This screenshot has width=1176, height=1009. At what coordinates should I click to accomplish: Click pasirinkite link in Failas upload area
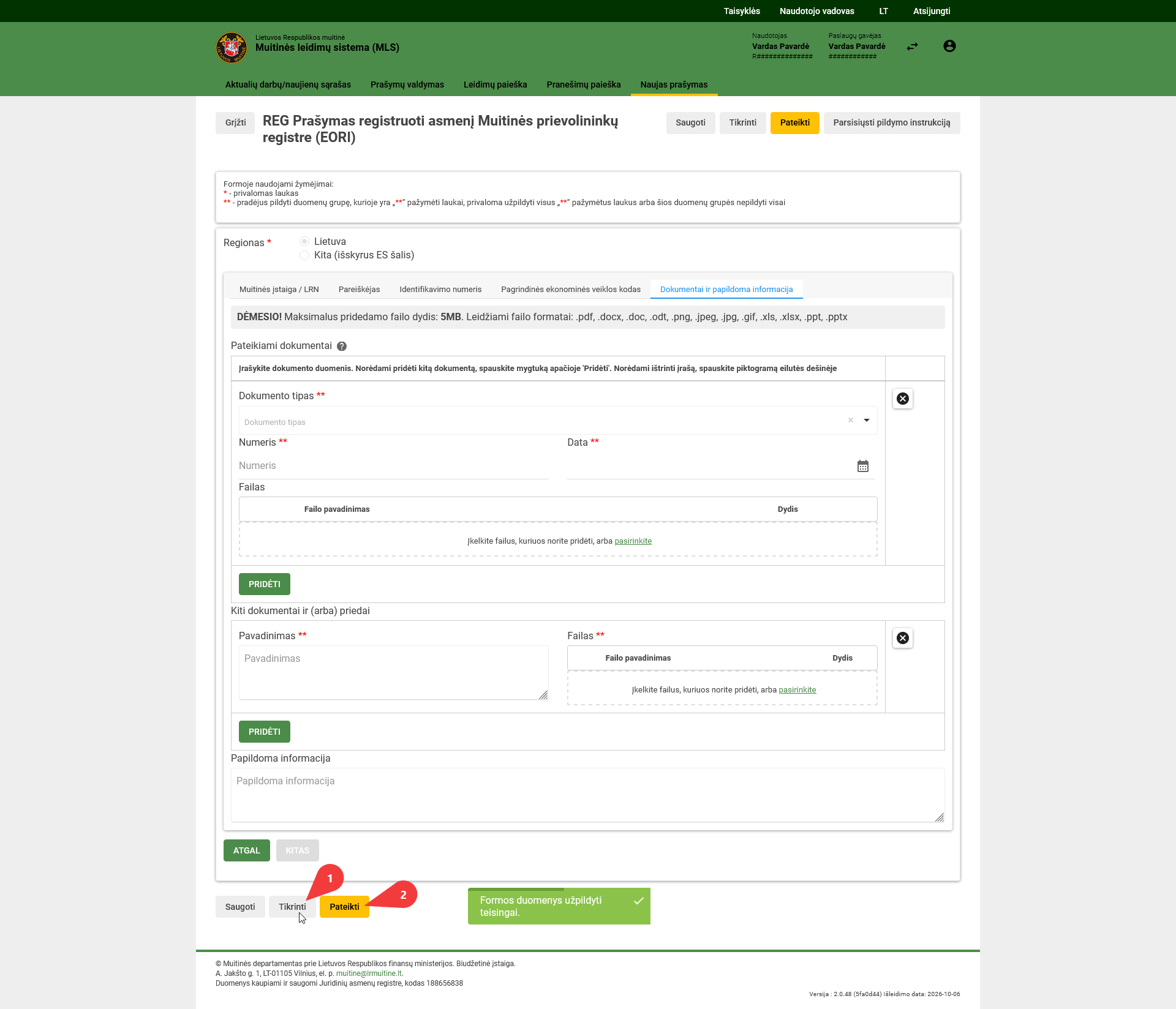[633, 541]
